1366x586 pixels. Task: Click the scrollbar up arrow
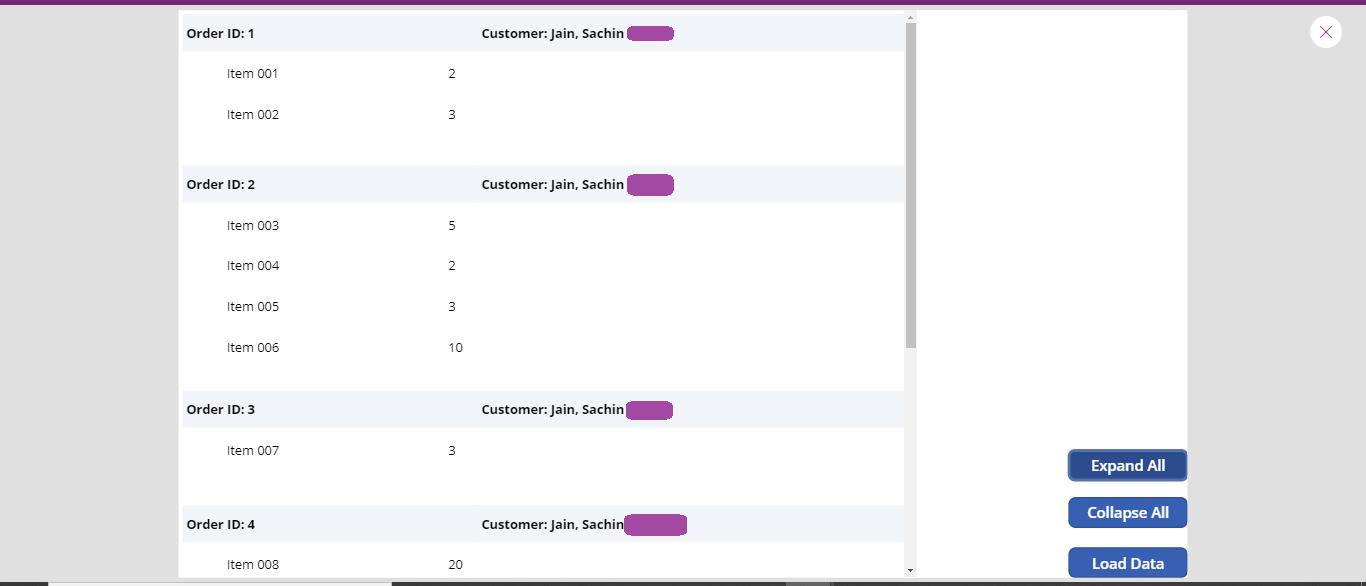tap(910, 16)
